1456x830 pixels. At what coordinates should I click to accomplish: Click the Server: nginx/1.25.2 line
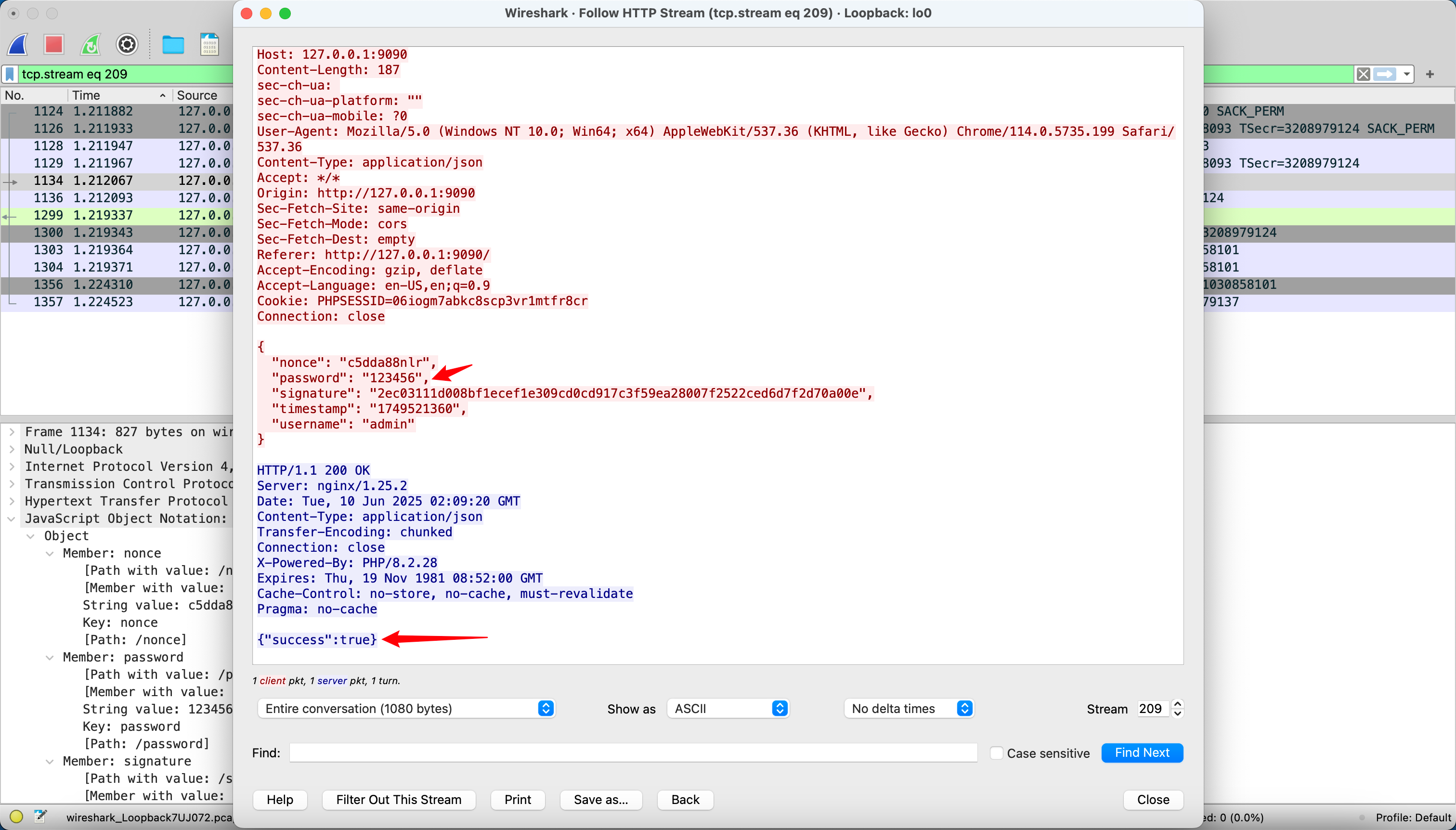pyautogui.click(x=332, y=486)
